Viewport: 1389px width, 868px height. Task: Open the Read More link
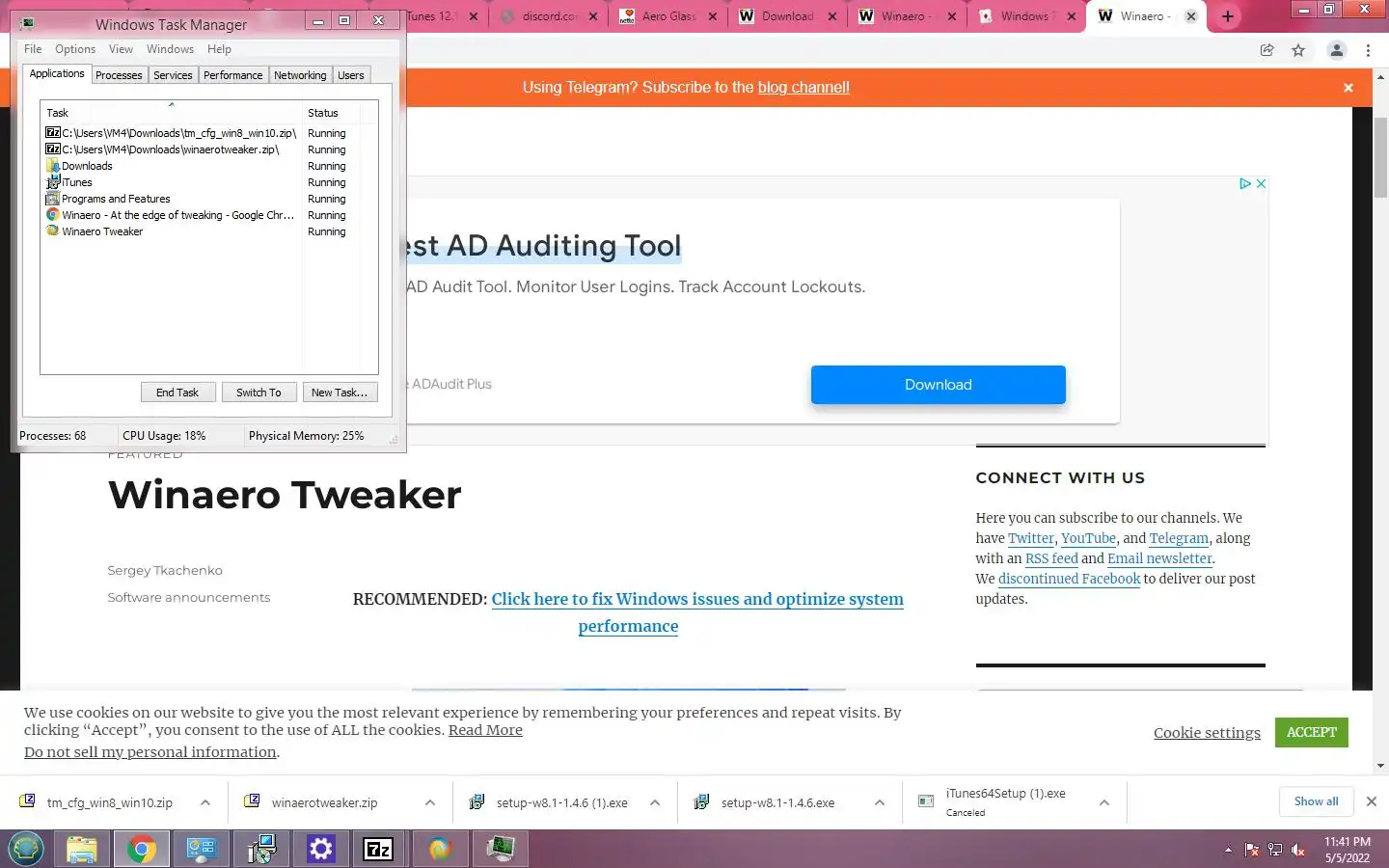pyautogui.click(x=485, y=730)
